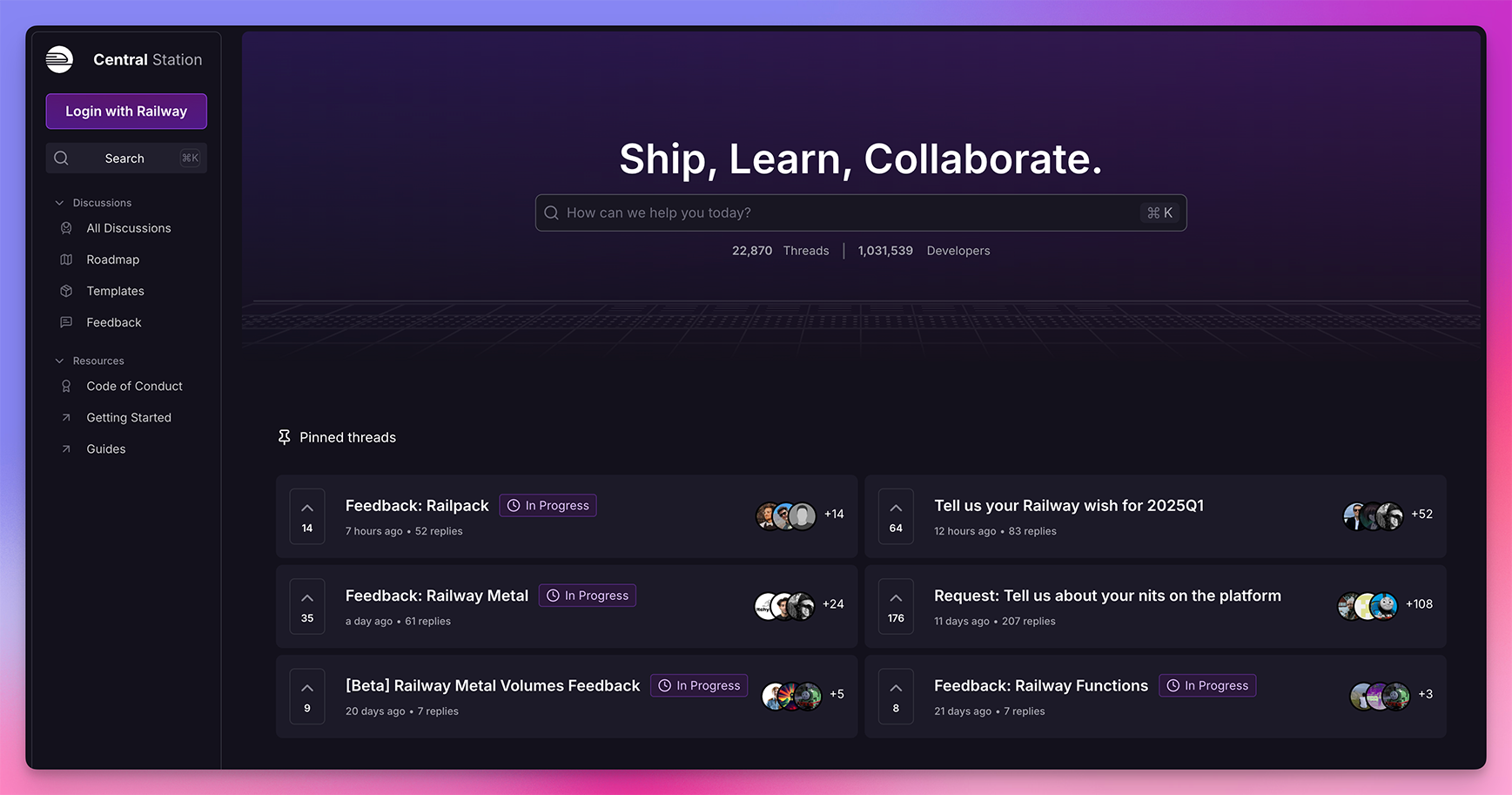The height and width of the screenshot is (795, 1512).
Task: Collapse the Resources section chevron
Action: (59, 360)
